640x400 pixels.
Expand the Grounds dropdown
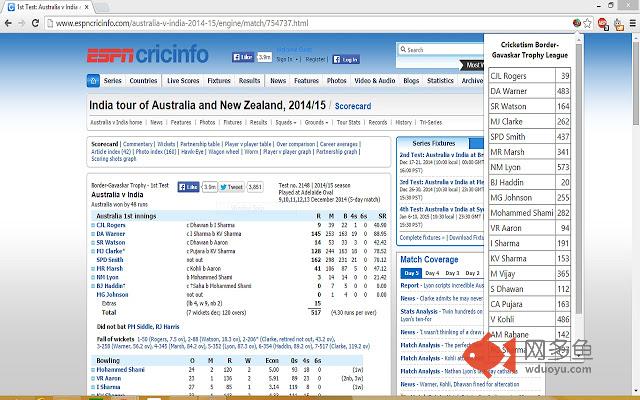tap(316, 122)
